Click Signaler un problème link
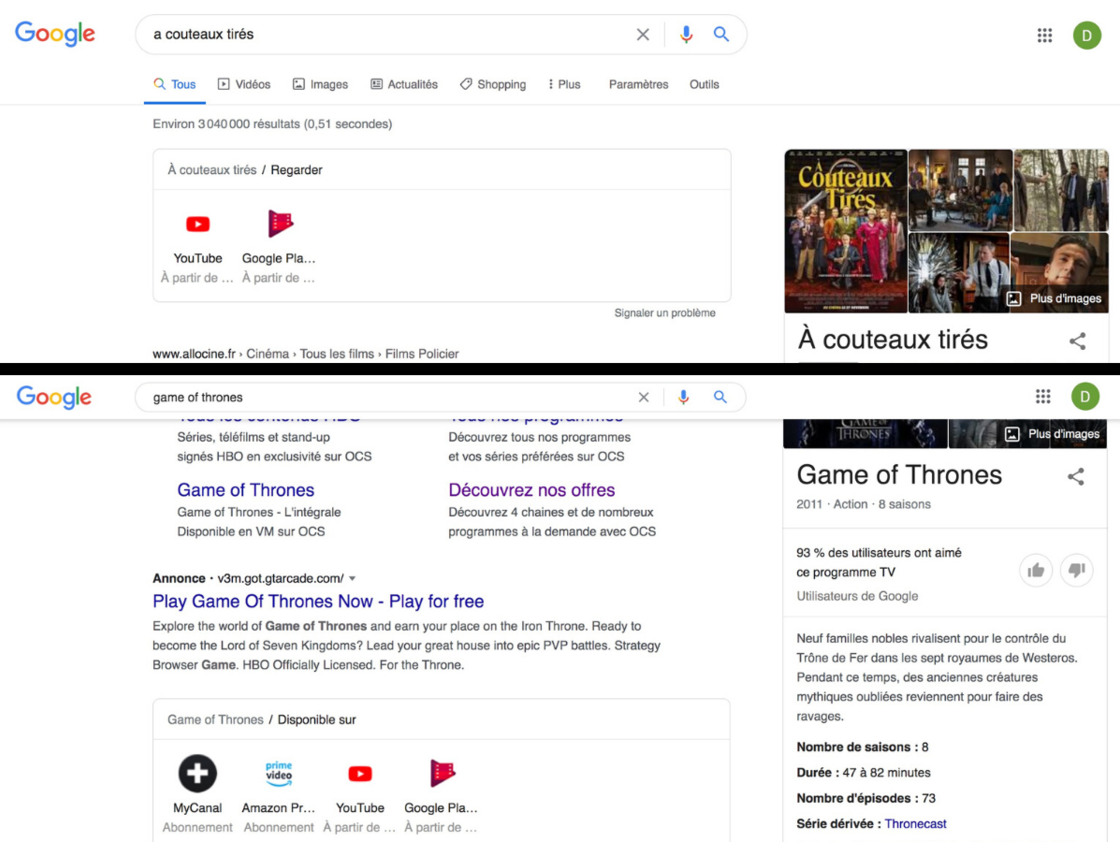1120x842 pixels. (x=665, y=313)
